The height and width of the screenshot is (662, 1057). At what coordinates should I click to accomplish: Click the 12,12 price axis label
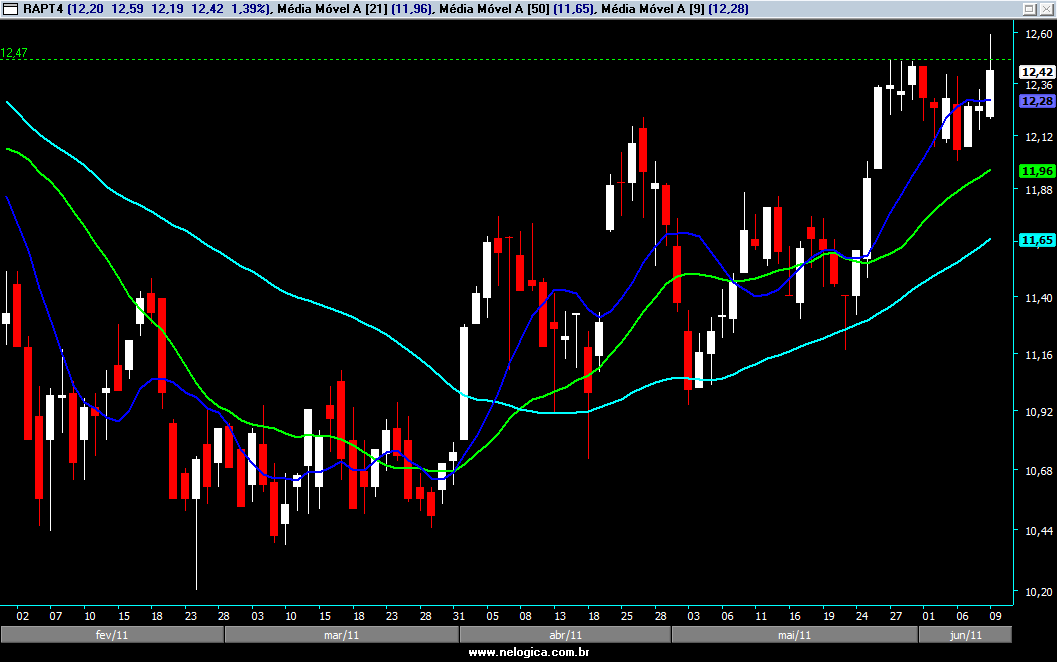[1038, 137]
